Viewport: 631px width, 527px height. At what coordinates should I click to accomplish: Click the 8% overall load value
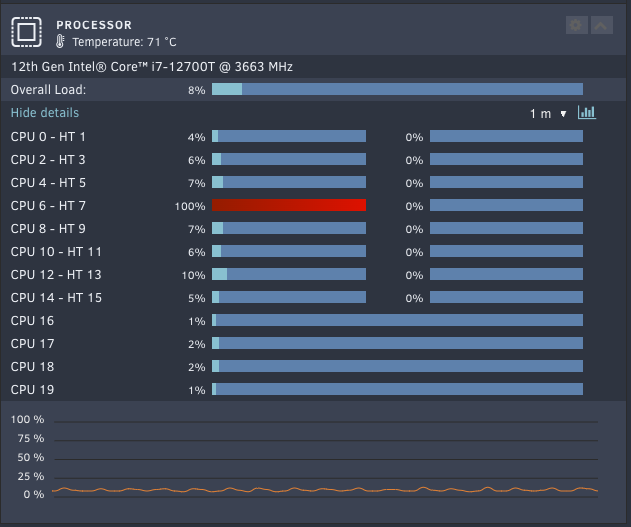(196, 90)
